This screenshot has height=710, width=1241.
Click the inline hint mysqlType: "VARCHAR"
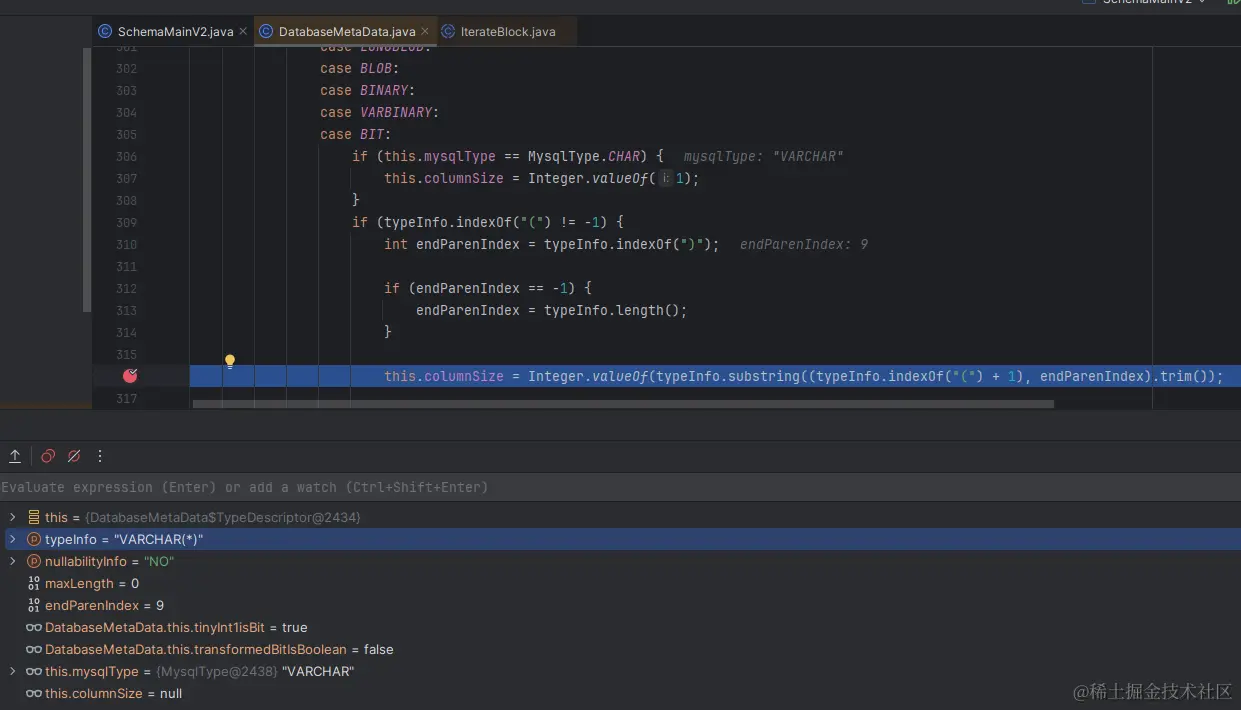[763, 156]
